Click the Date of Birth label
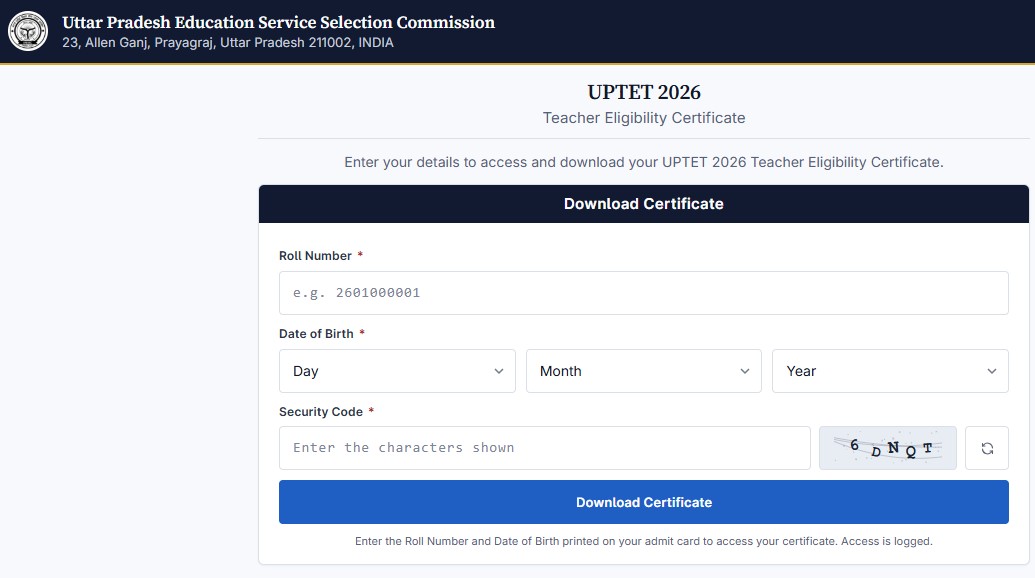1035x578 pixels. pos(316,334)
